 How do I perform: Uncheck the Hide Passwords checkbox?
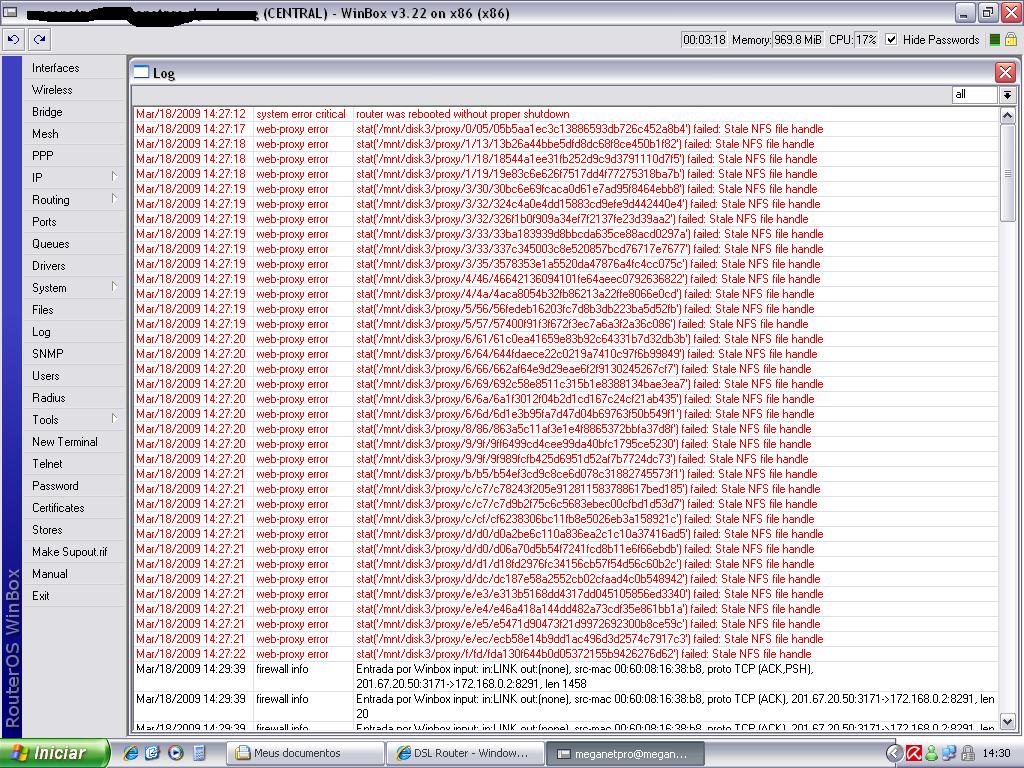pyautogui.click(x=891, y=40)
